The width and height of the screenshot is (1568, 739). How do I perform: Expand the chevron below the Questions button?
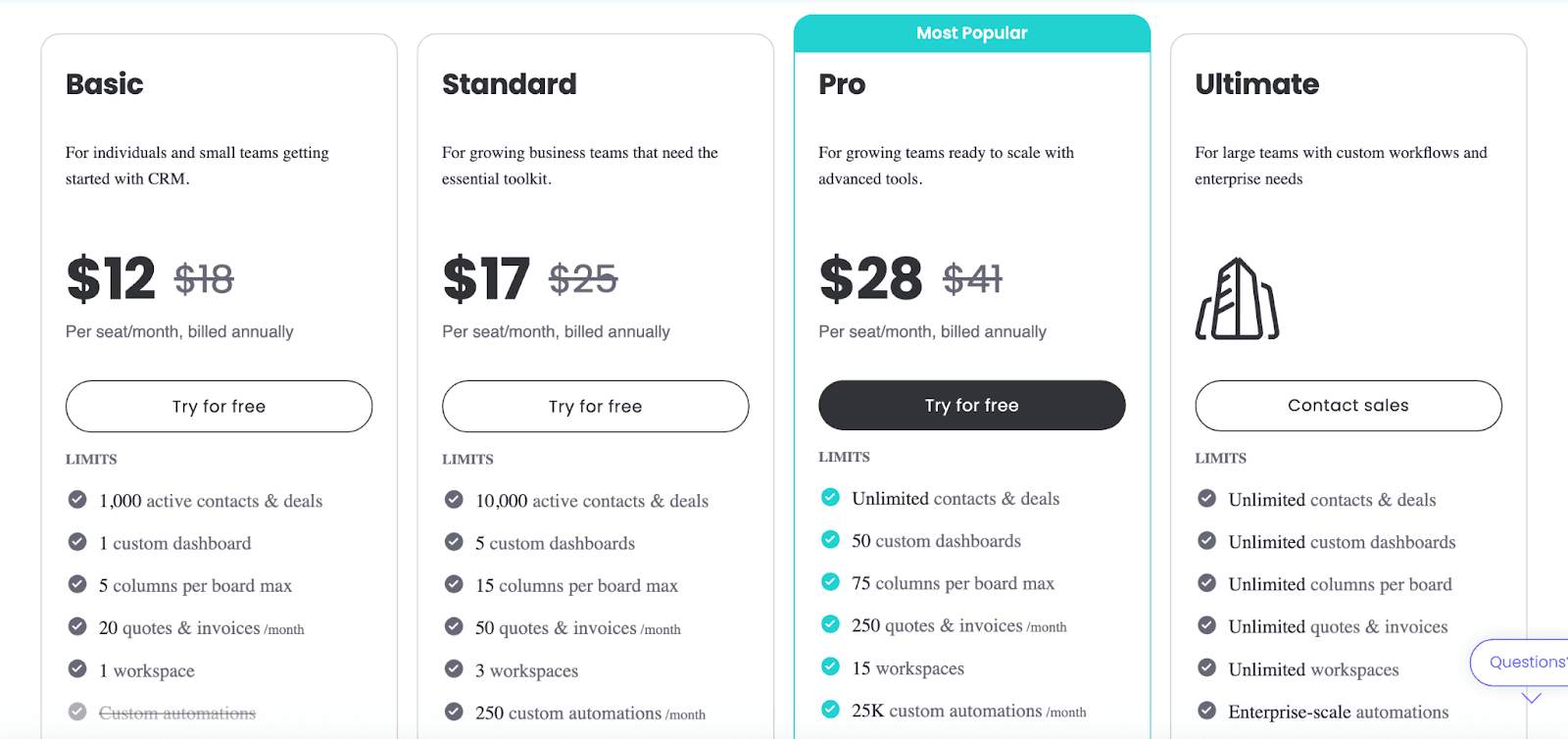pos(1531,698)
